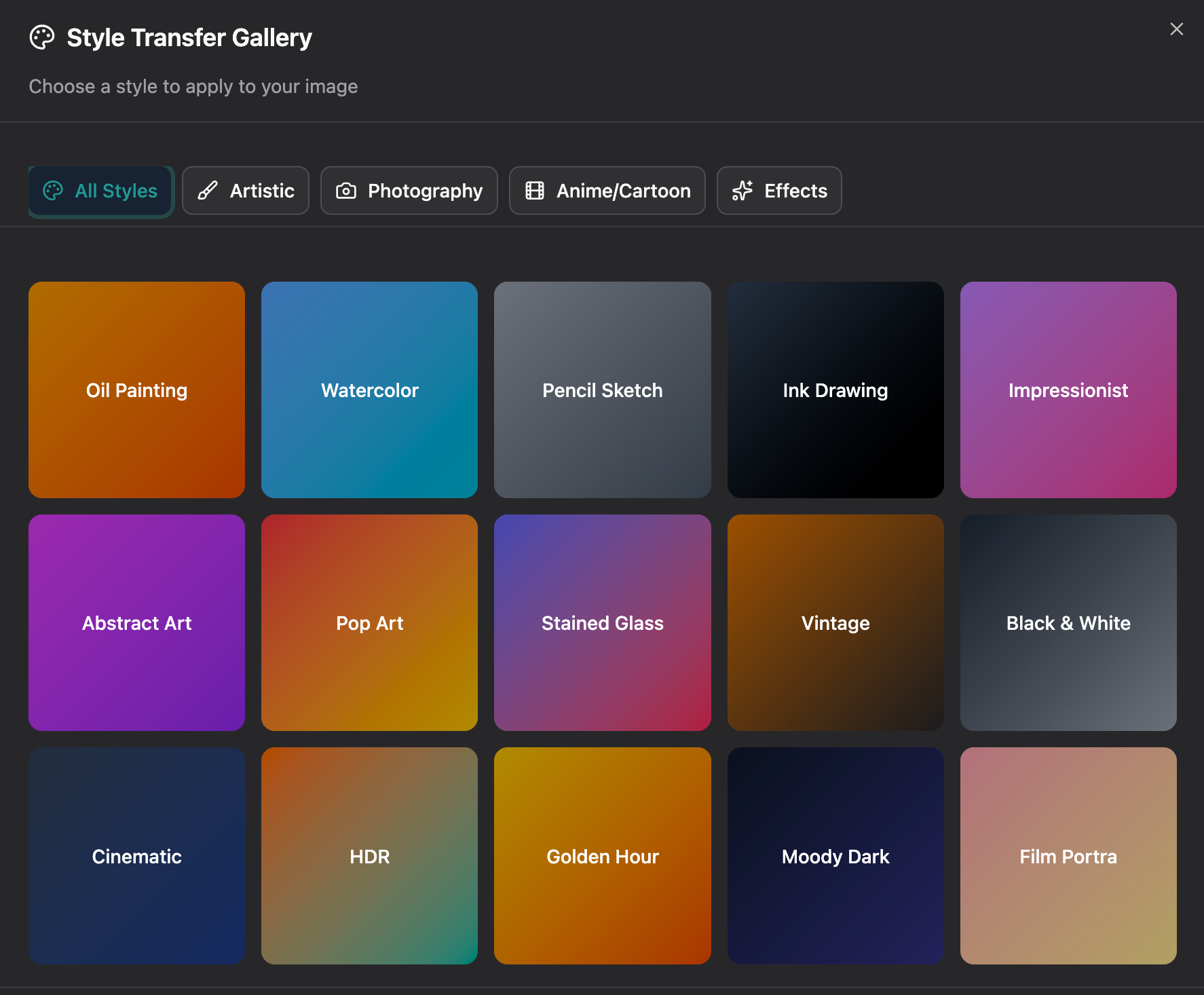Pick the Film Portra style card
The image size is (1204, 995).
1068,855
